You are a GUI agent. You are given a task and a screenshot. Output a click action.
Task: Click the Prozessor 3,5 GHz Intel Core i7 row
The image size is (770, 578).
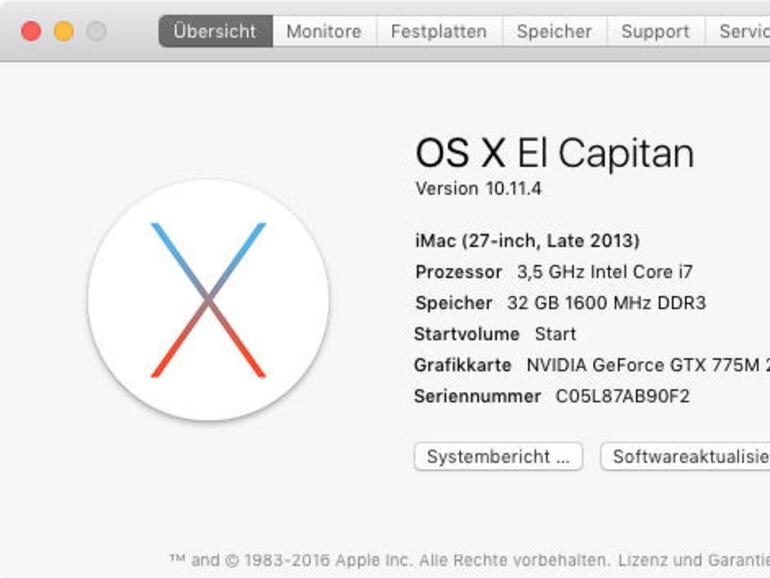click(554, 272)
